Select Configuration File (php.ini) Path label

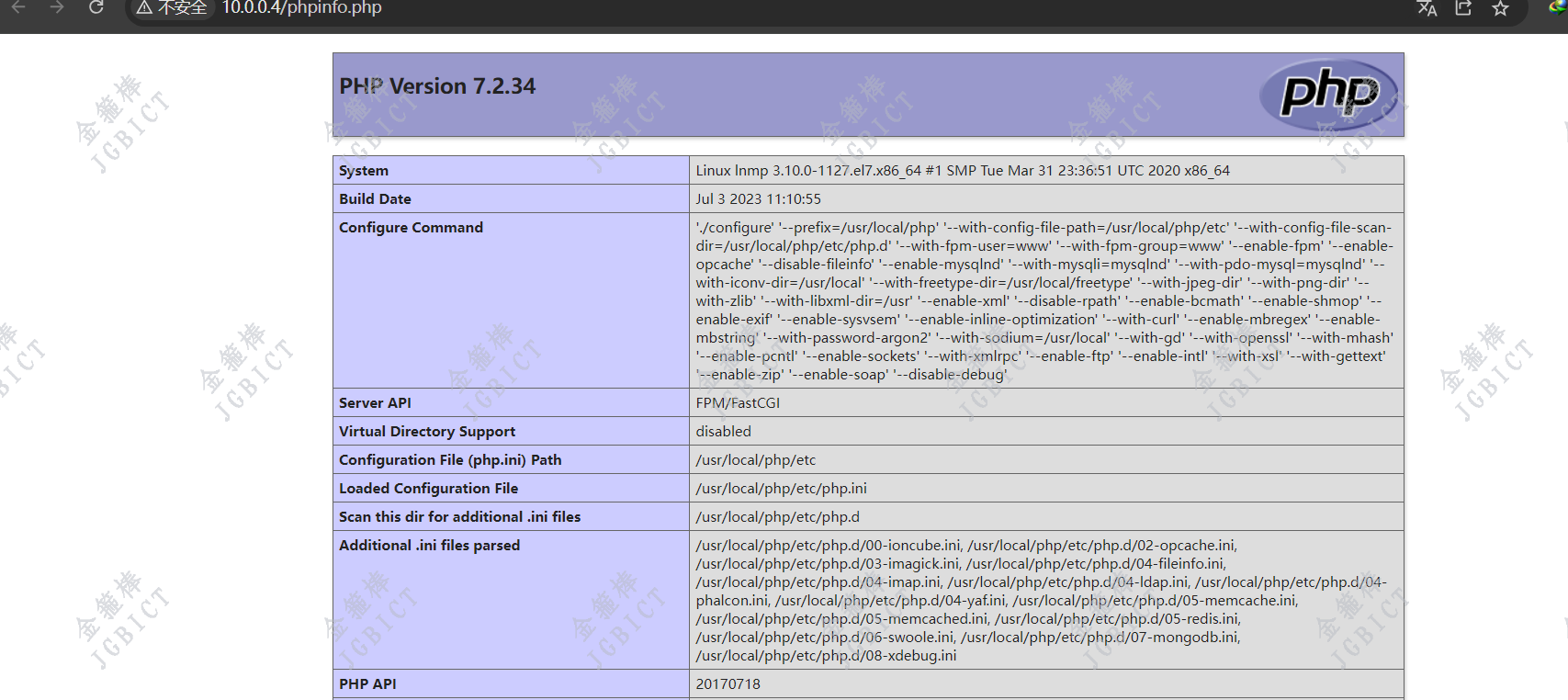tap(450, 460)
